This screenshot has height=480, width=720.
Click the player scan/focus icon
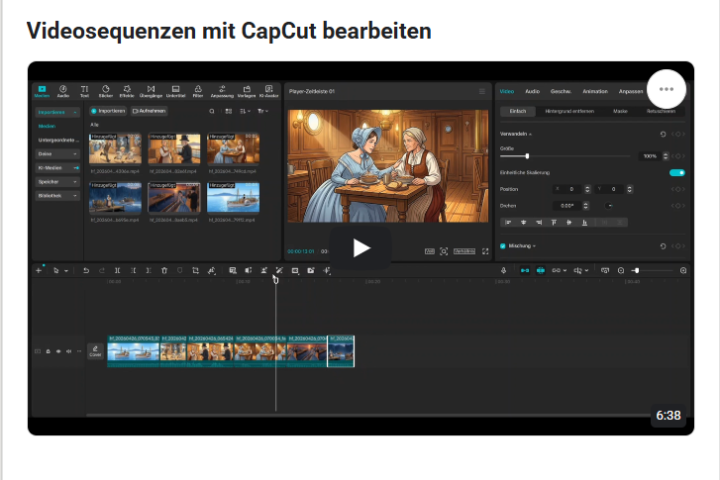(444, 251)
